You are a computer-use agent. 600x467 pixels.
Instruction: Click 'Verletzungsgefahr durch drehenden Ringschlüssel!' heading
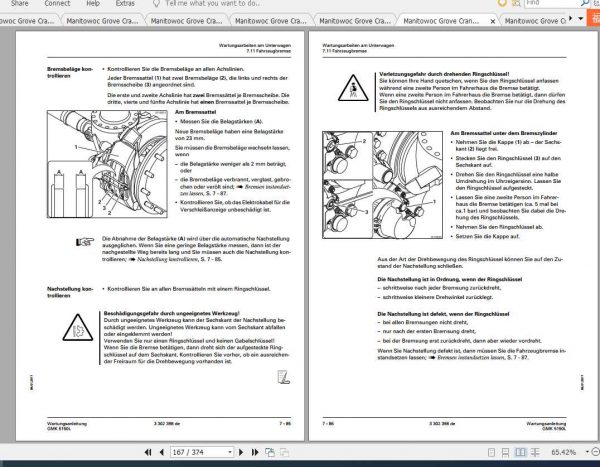point(444,74)
